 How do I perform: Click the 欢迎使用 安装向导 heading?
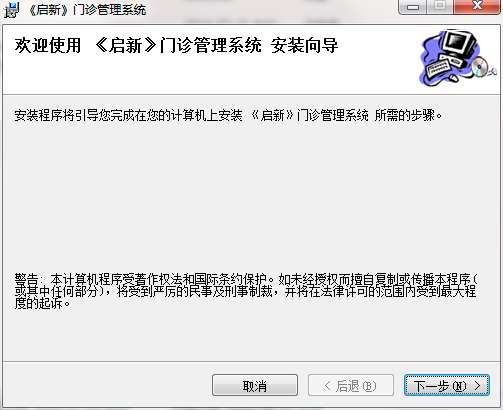[x=176, y=46]
